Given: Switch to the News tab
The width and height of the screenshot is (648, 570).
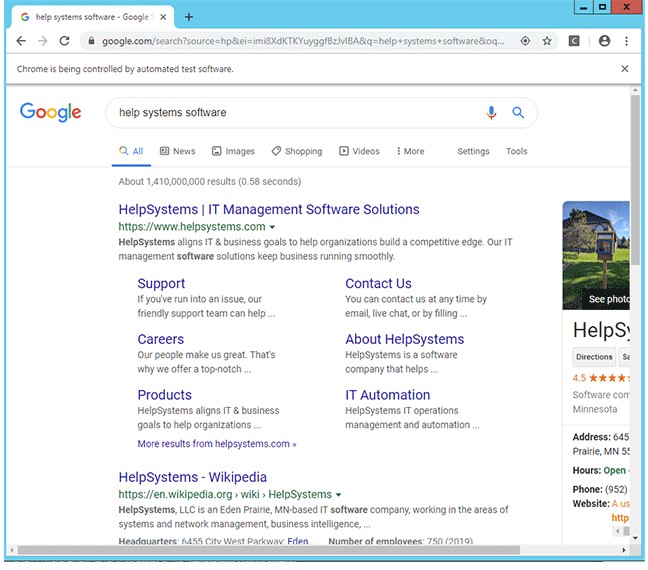Looking at the screenshot, I should tap(178, 151).
